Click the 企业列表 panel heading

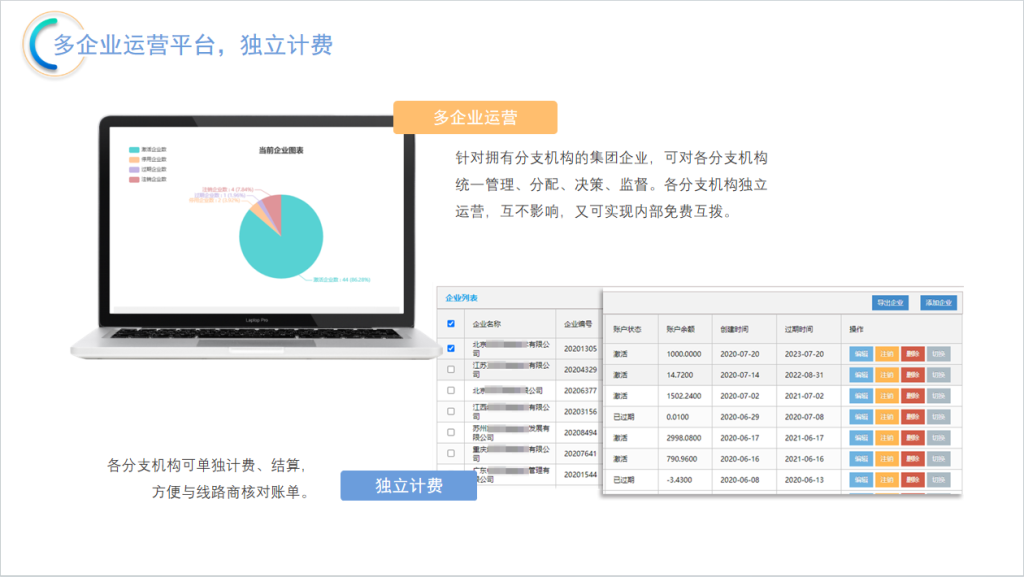pos(461,298)
